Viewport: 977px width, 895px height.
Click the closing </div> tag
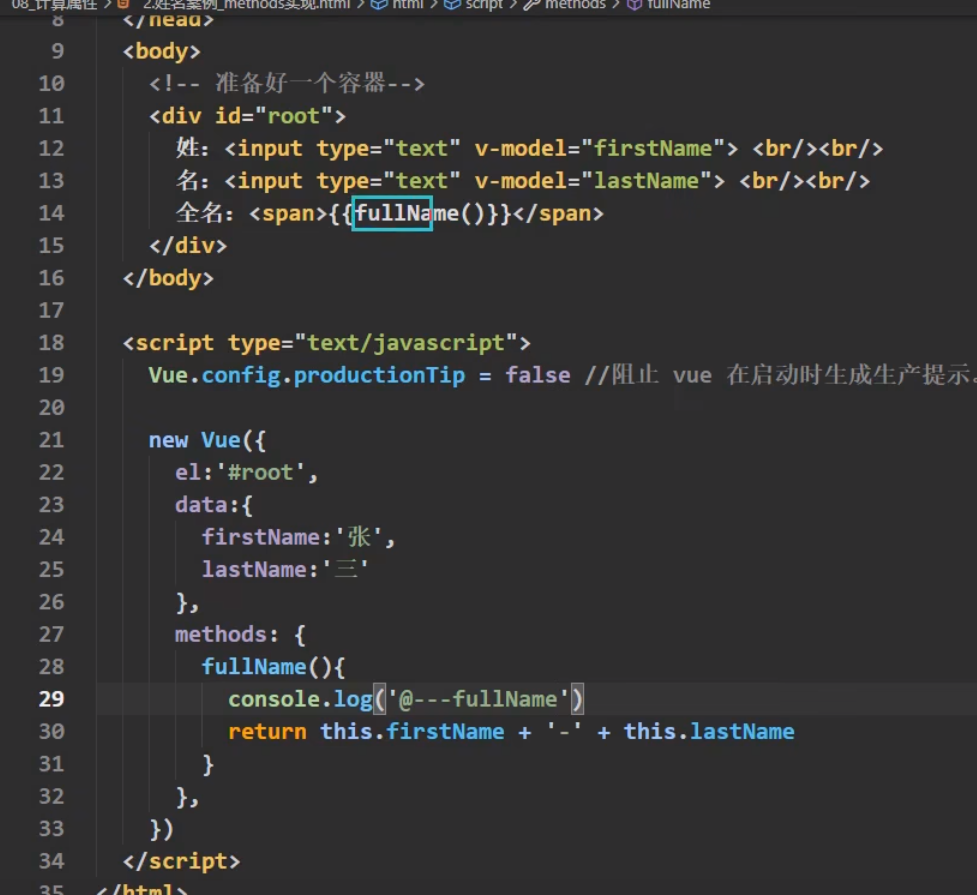point(188,246)
